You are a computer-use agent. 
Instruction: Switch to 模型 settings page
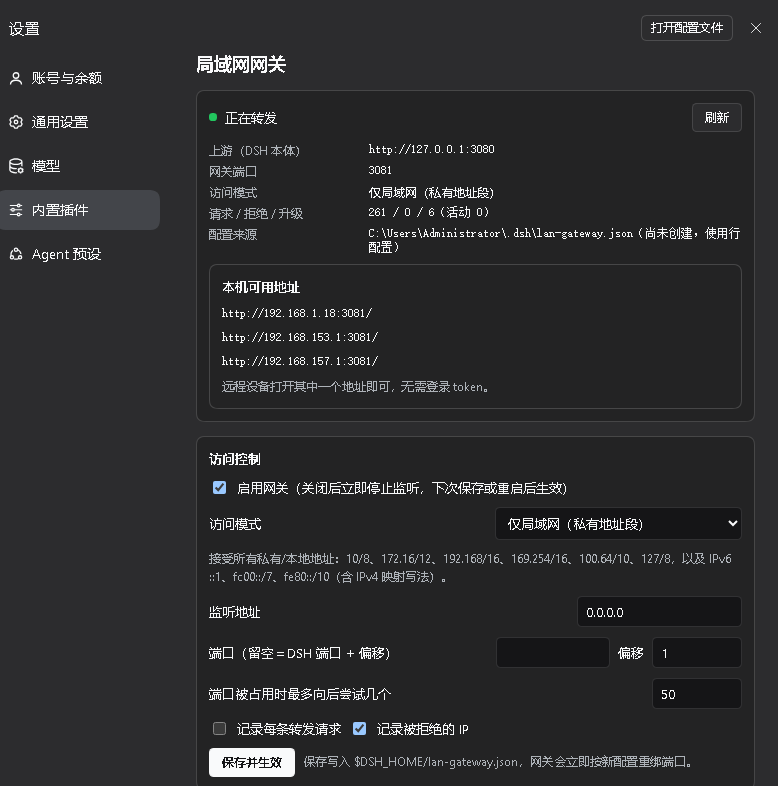[80, 166]
